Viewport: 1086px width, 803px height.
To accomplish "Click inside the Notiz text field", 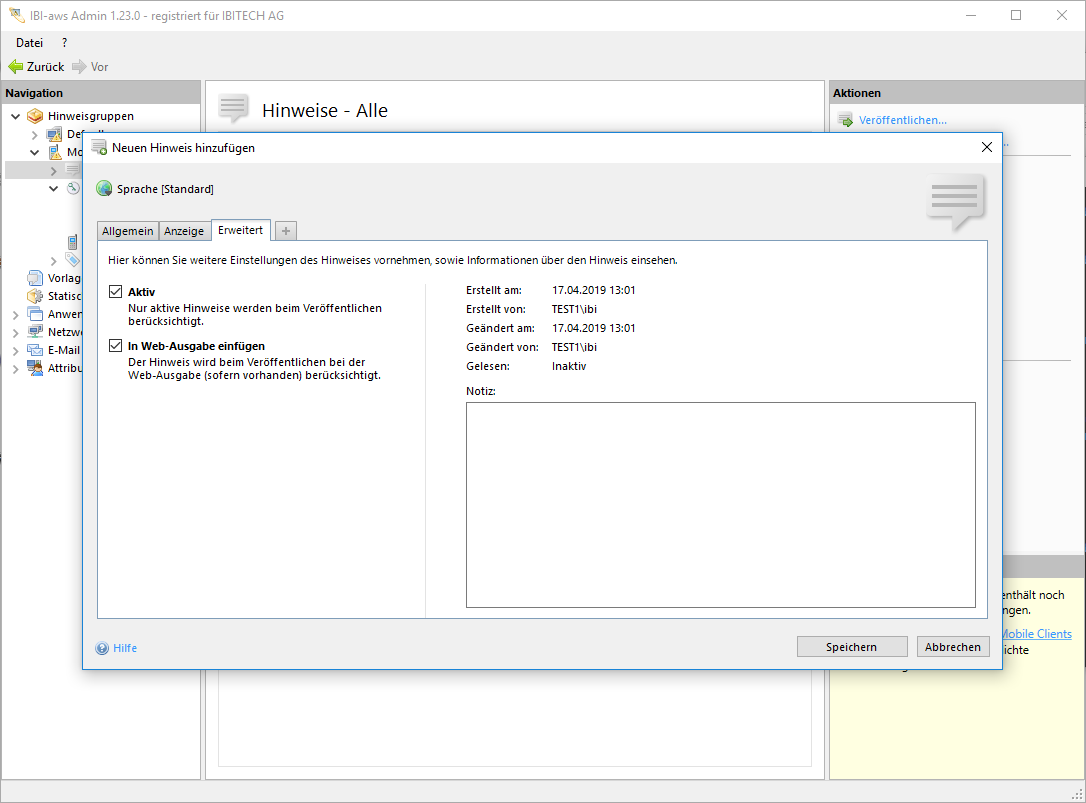I will click(x=720, y=504).
